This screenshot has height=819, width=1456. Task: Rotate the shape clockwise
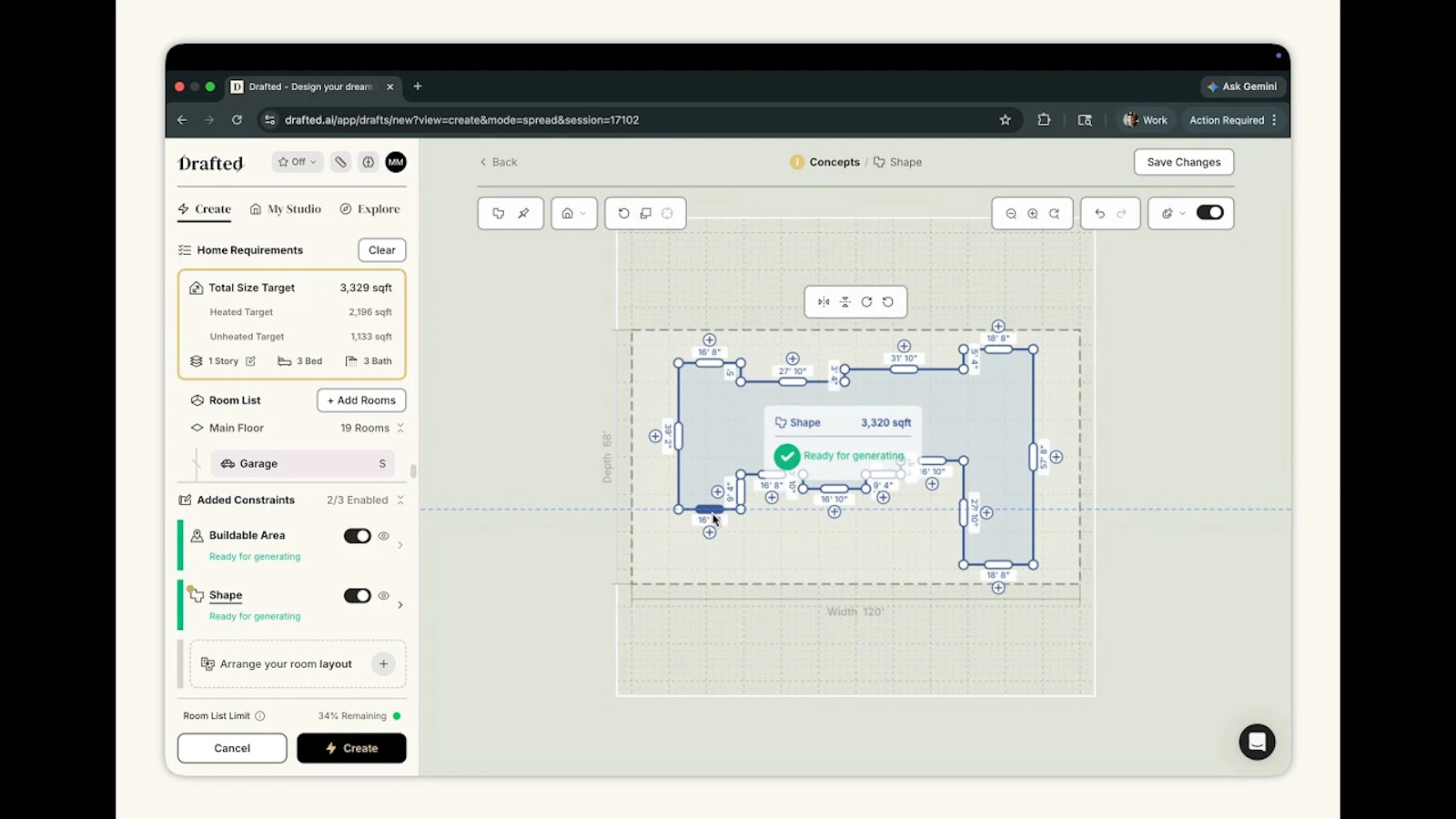tap(866, 302)
